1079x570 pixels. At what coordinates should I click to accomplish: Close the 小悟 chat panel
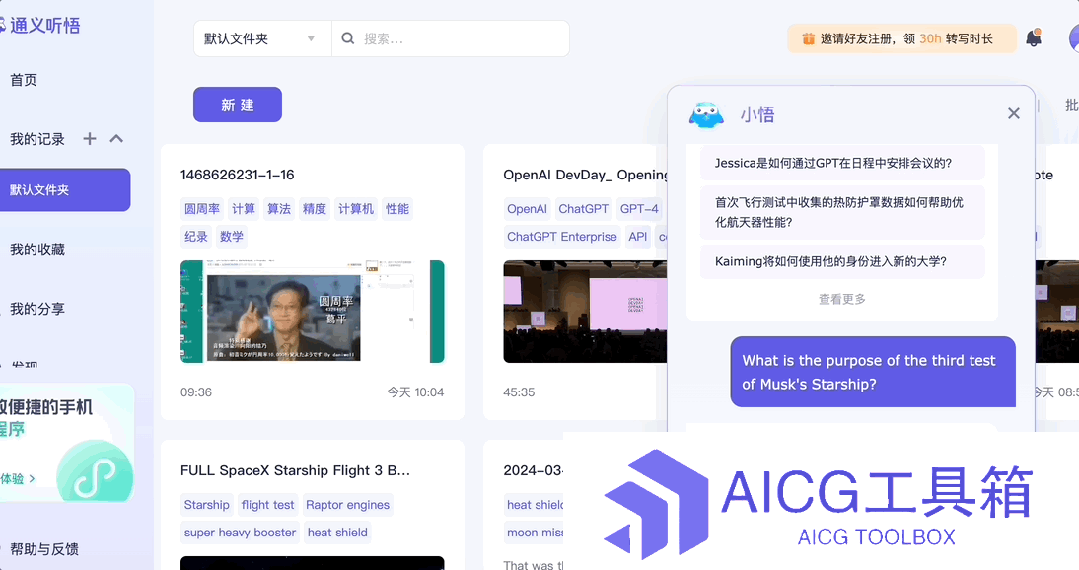[x=1014, y=113]
